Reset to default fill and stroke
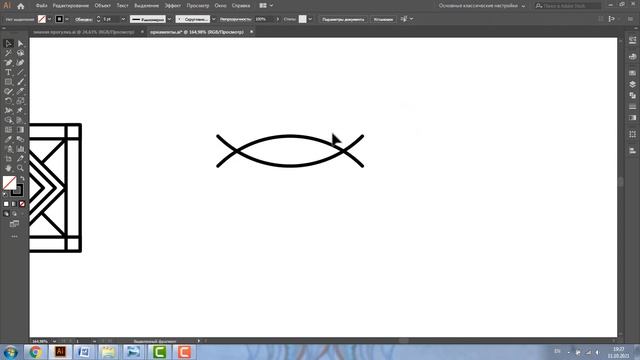Image resolution: width=640 pixels, height=360 pixels. [5, 195]
